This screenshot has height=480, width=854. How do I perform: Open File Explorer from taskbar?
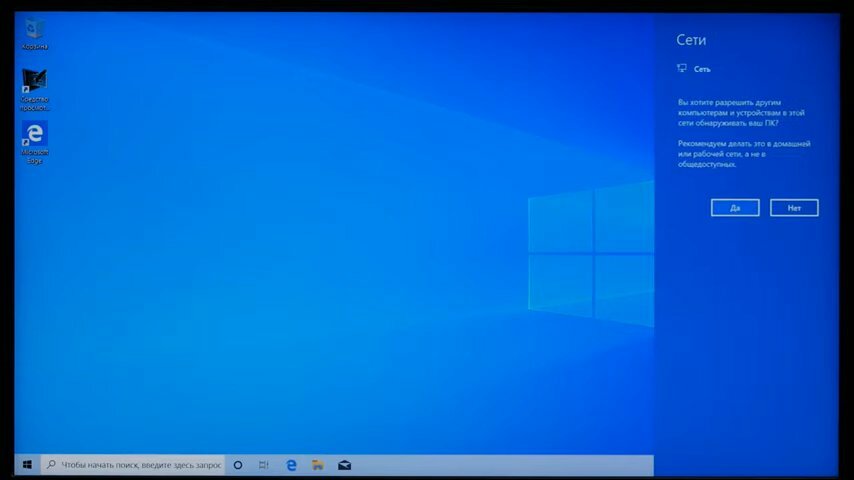[x=318, y=465]
